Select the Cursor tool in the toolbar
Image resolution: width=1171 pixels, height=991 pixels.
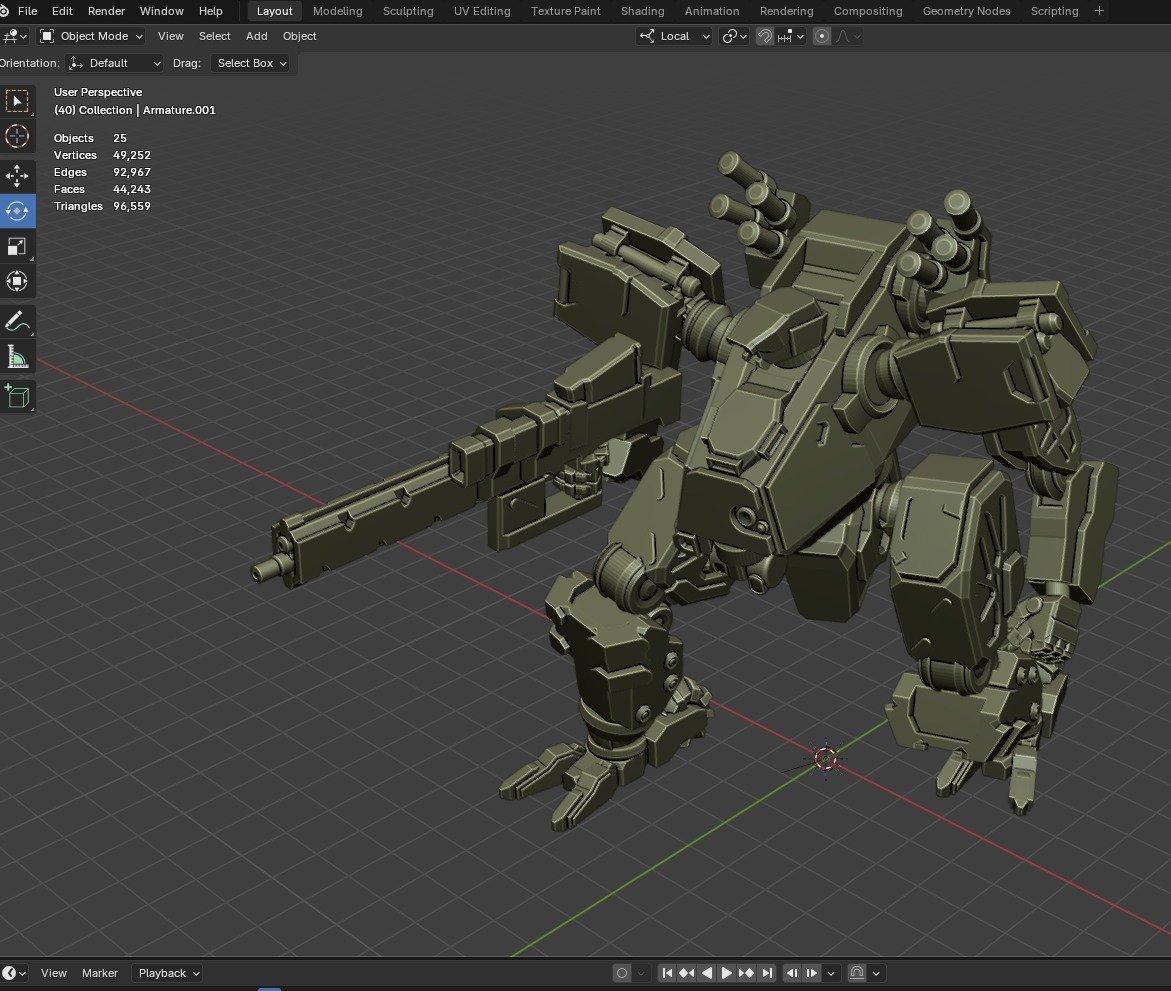coord(17,136)
